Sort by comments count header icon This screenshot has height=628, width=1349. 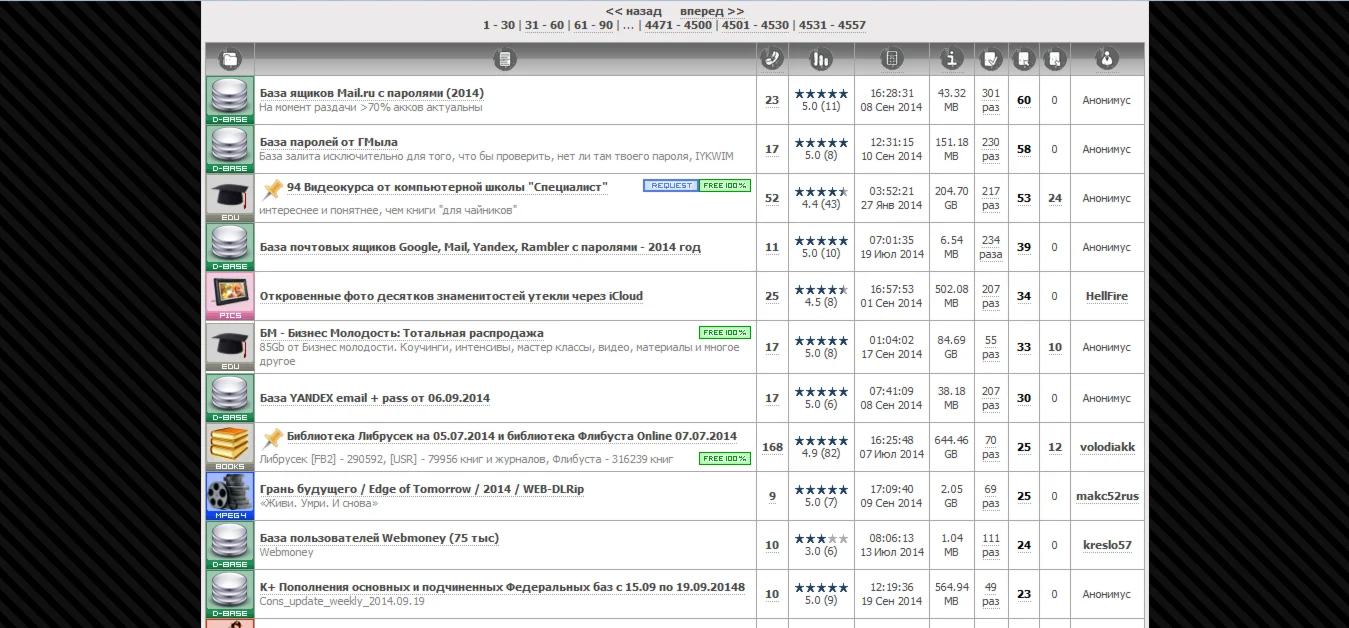coord(771,59)
